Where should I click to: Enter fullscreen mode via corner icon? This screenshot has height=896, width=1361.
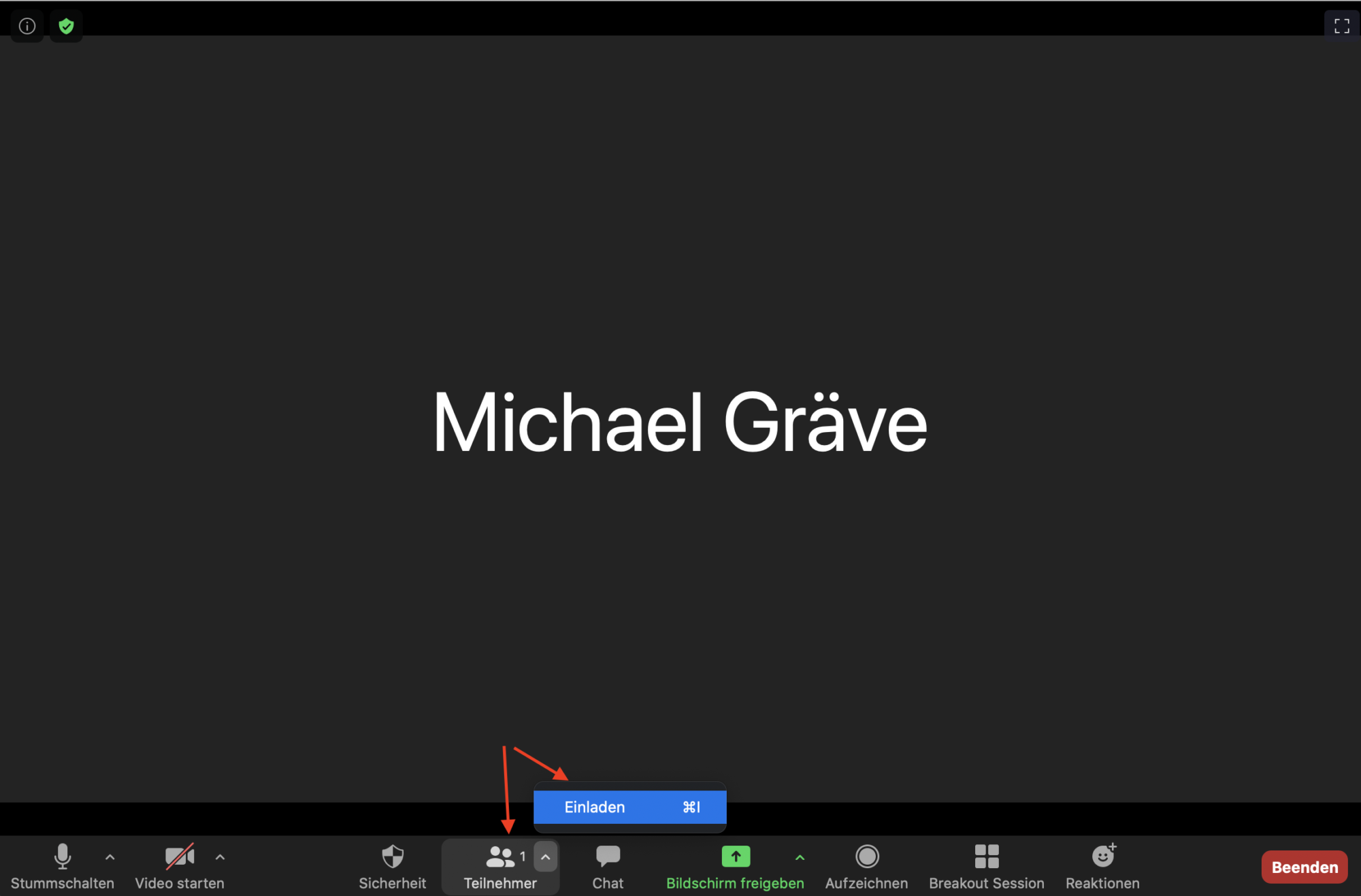1341,27
